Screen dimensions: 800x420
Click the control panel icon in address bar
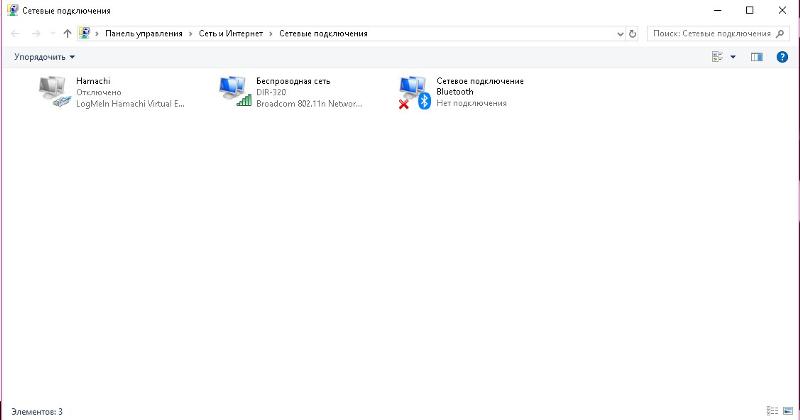point(85,34)
